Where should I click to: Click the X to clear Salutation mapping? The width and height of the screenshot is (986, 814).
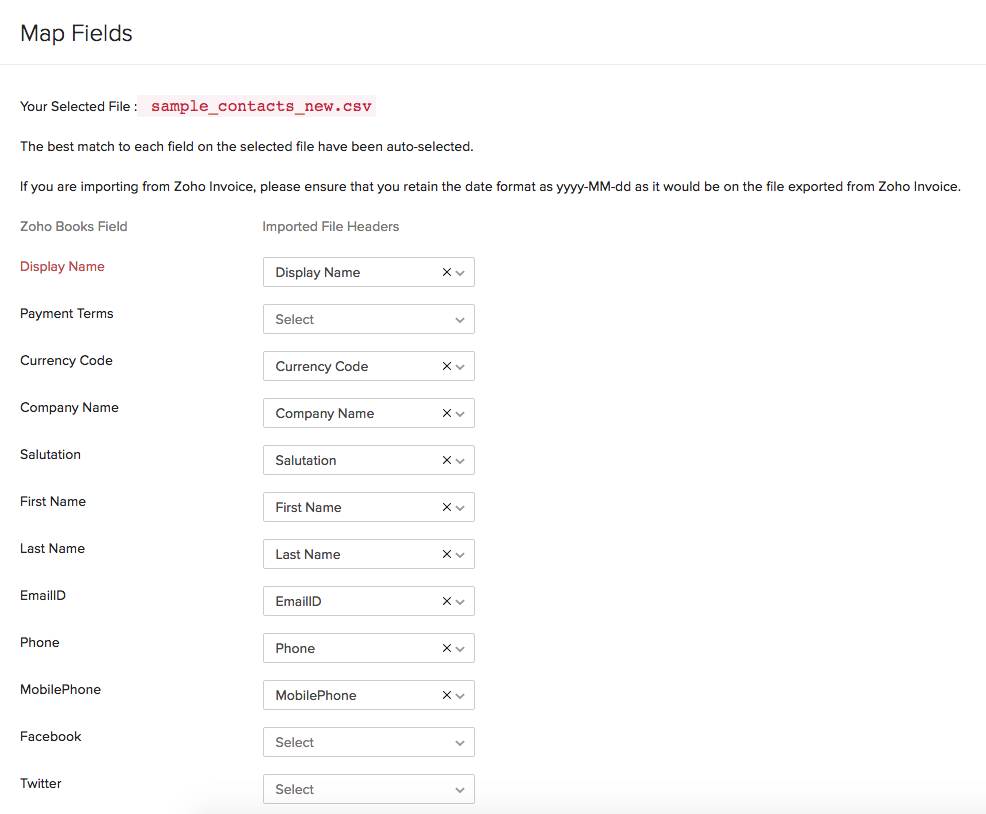coord(447,460)
